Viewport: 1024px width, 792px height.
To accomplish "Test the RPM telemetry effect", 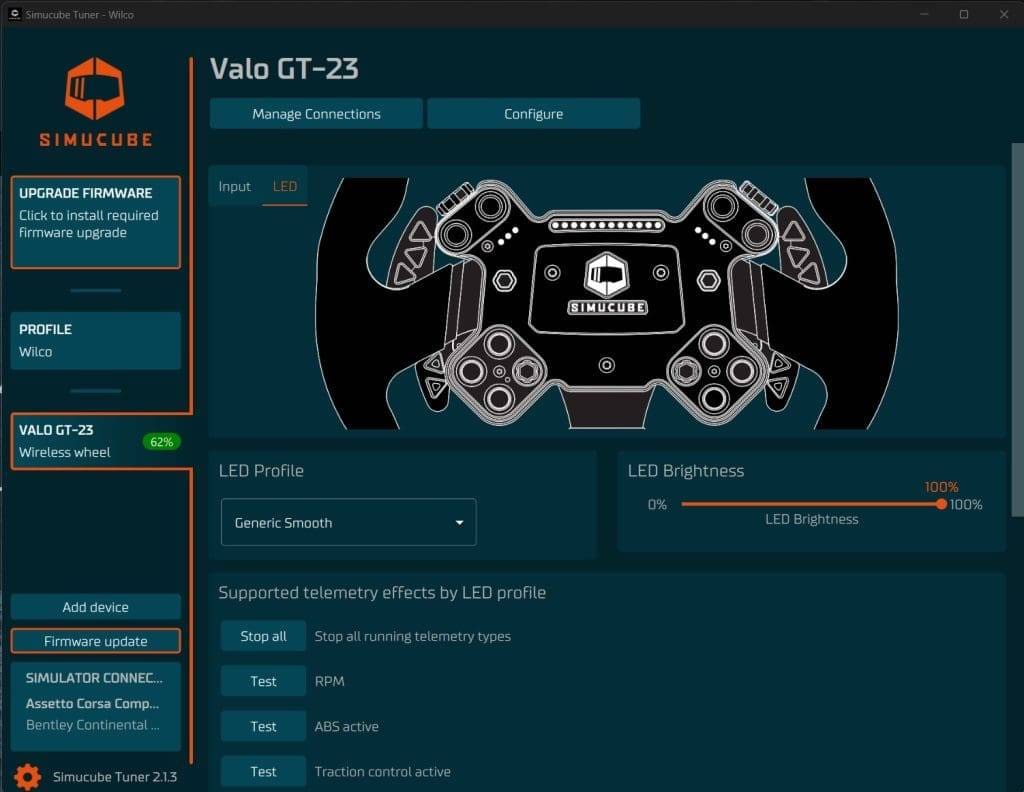I will click(263, 681).
